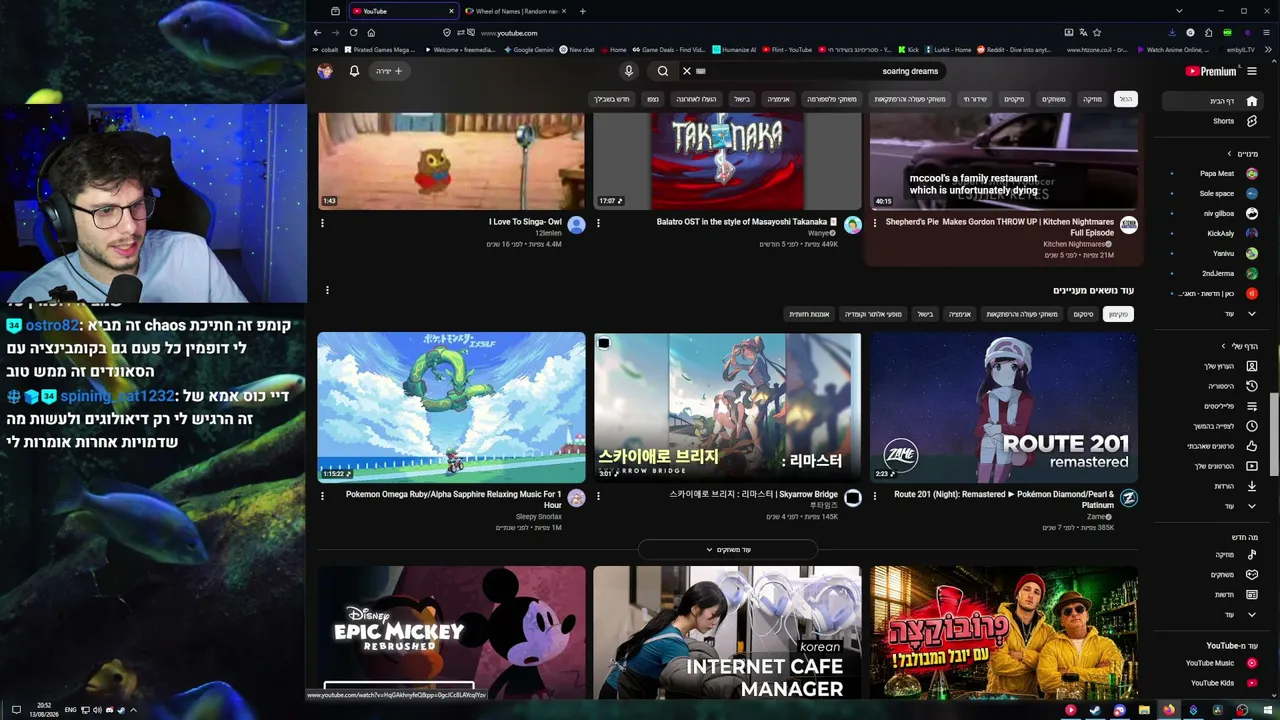The height and width of the screenshot is (720, 1280).
Task: Reload the page in browser toolbar
Action: [353, 33]
